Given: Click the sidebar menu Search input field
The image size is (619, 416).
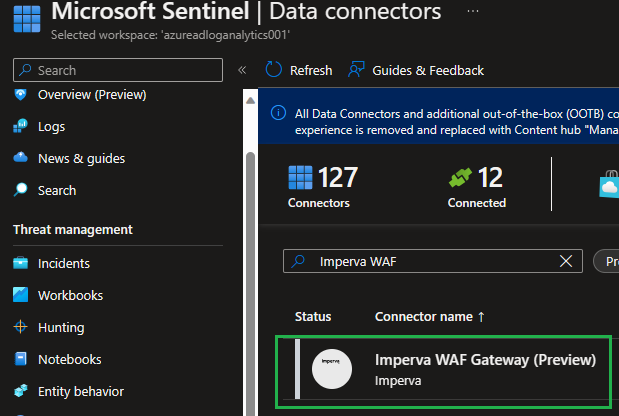Looking at the screenshot, I should tap(118, 70).
